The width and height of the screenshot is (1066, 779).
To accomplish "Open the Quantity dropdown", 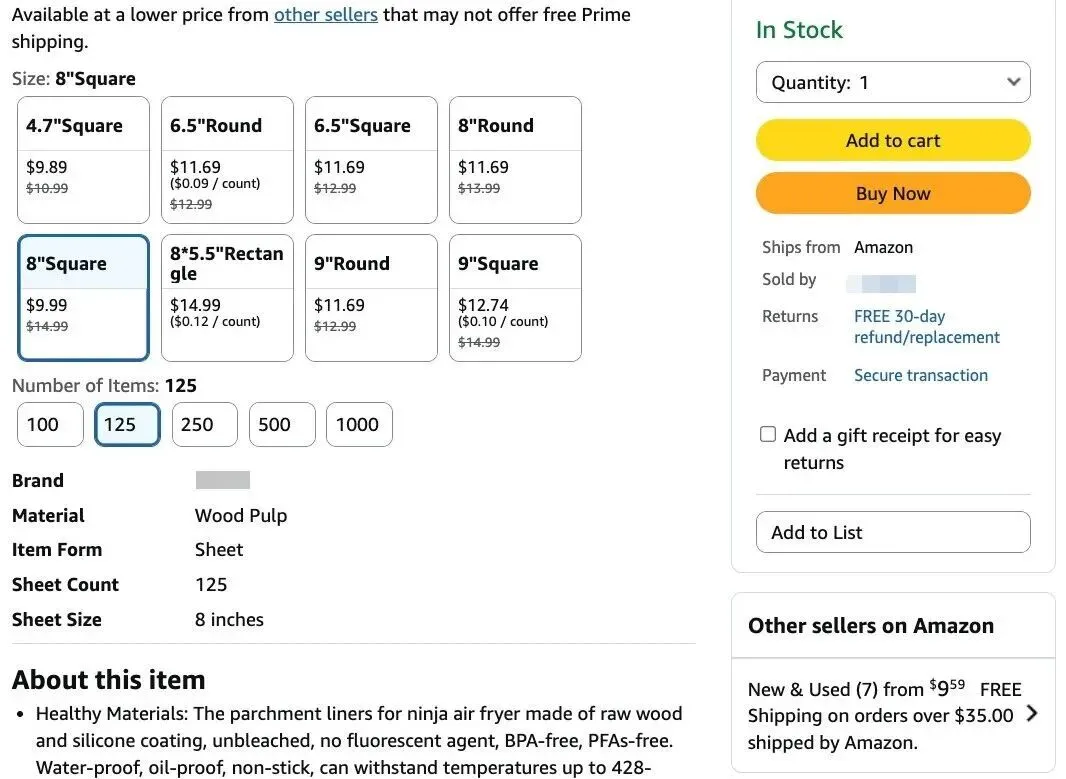I will (x=893, y=83).
